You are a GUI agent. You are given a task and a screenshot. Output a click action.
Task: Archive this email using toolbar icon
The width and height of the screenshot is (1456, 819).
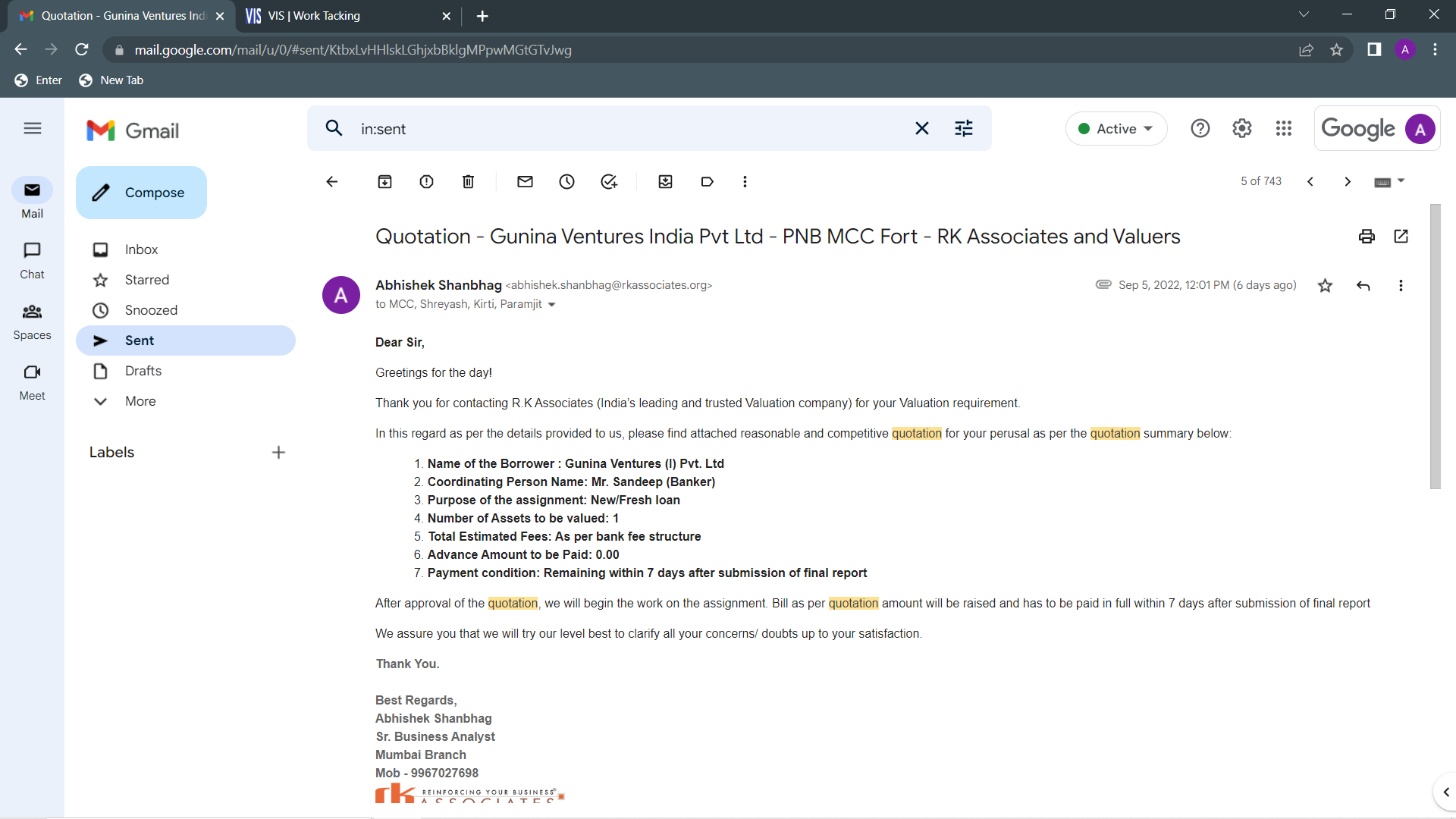point(384,182)
